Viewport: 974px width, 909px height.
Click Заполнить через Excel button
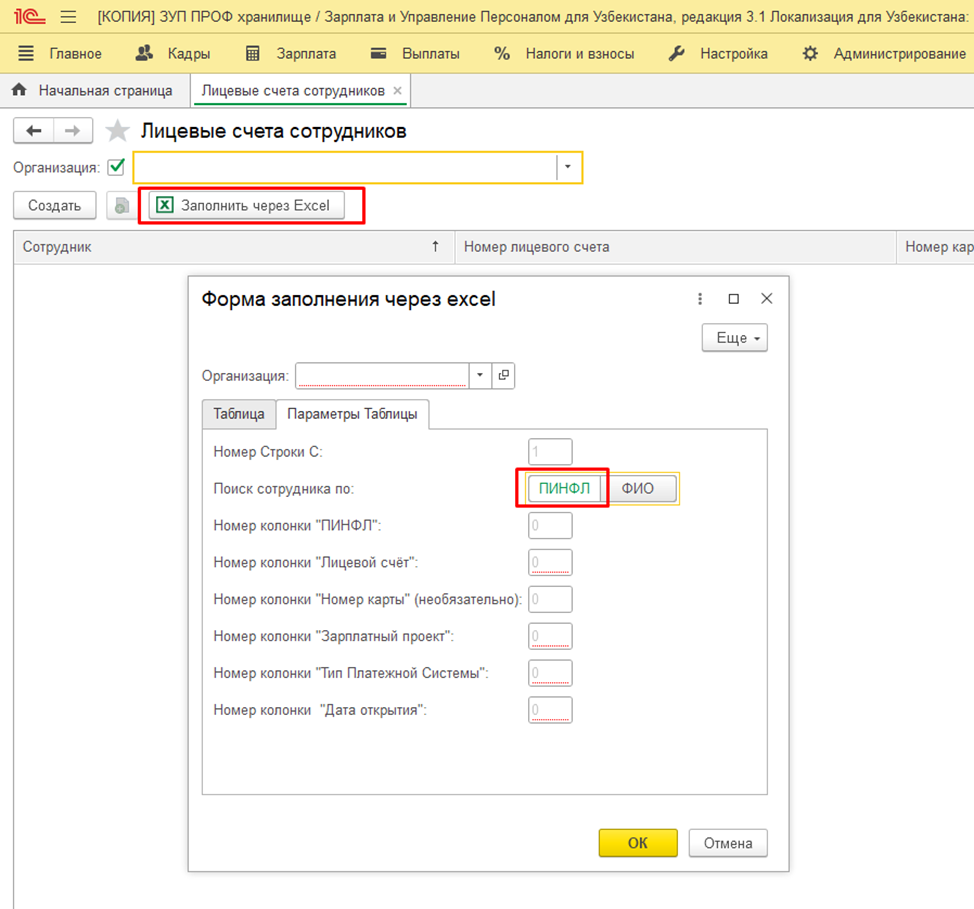246,206
